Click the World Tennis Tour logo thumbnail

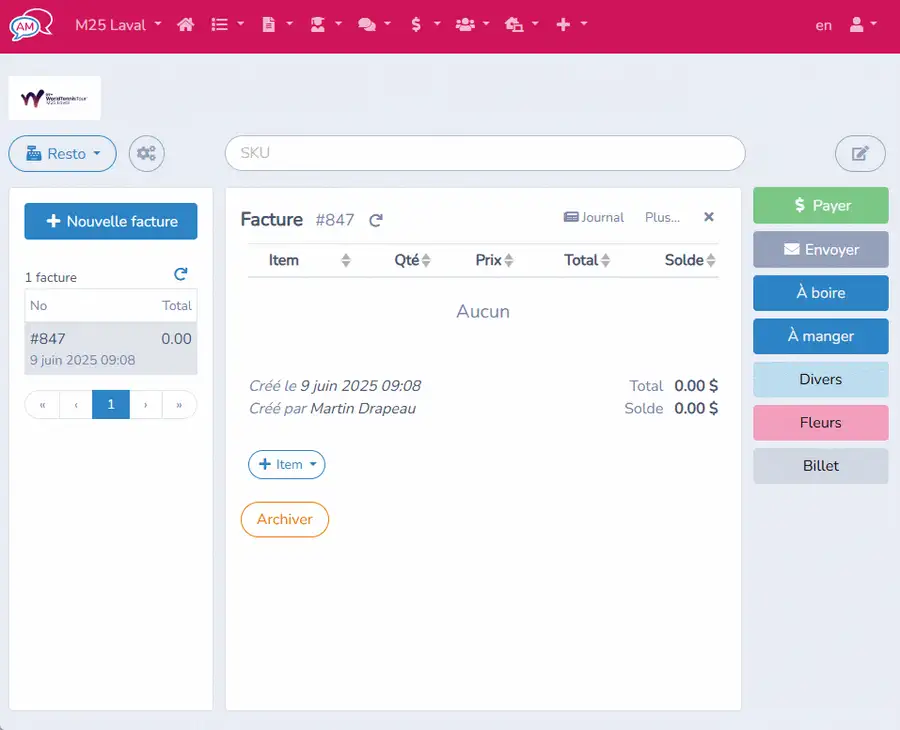pyautogui.click(x=55, y=98)
